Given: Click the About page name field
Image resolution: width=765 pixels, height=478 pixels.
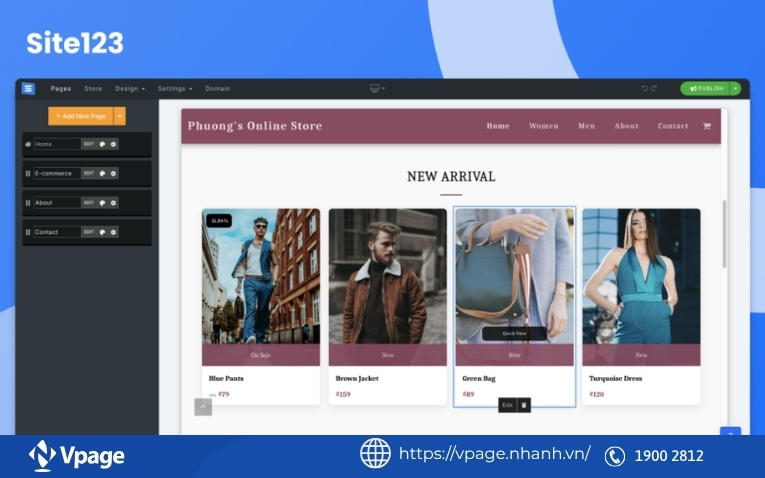Looking at the screenshot, I should (57, 202).
